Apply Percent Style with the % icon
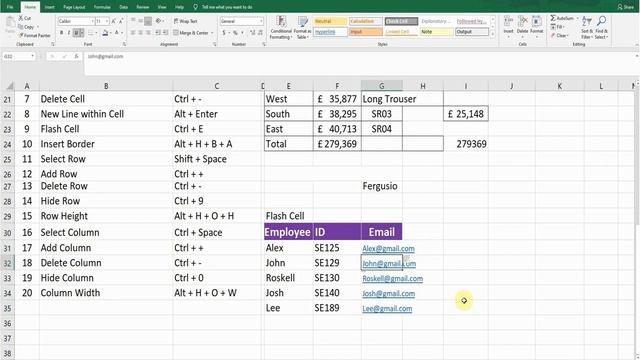The image size is (640, 360). tap(235, 33)
